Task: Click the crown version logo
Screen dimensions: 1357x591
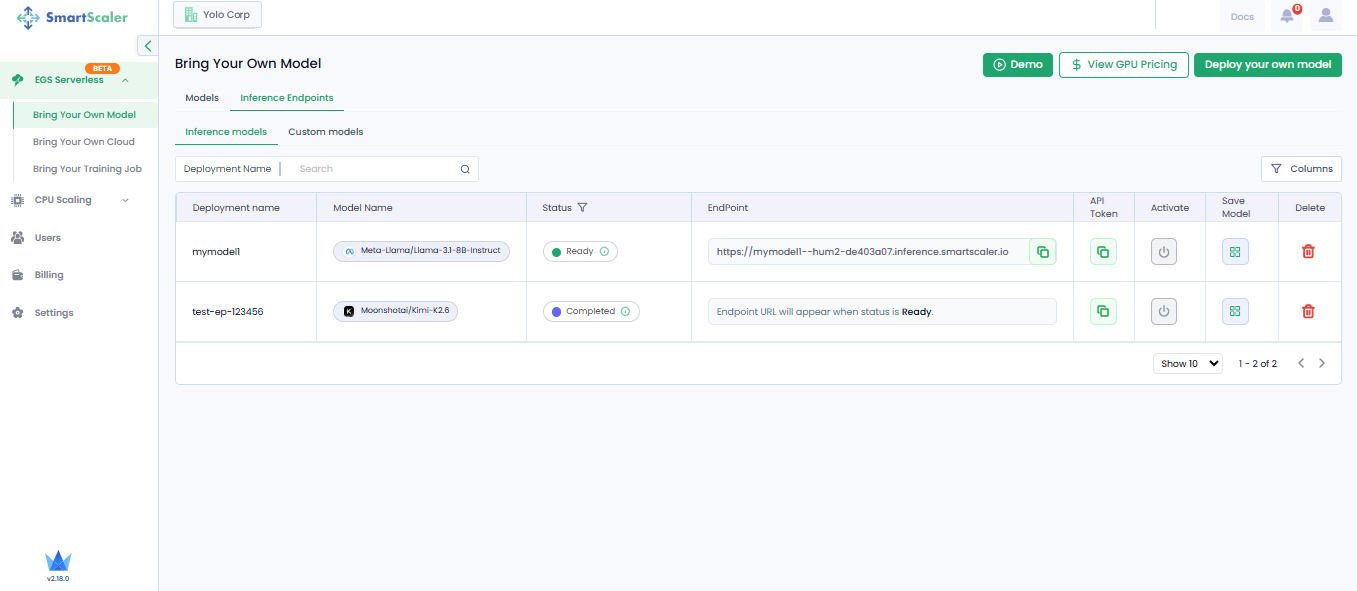Action: 58,561
